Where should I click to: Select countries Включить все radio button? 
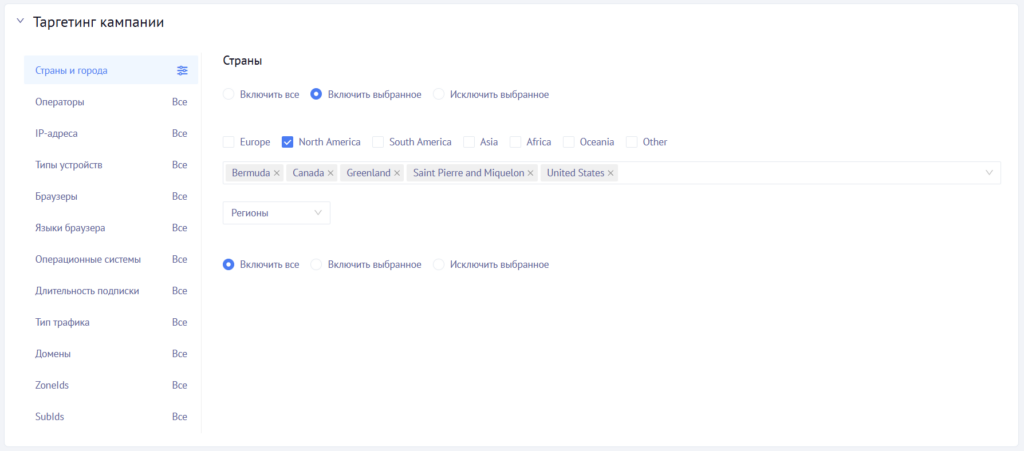click(229, 94)
